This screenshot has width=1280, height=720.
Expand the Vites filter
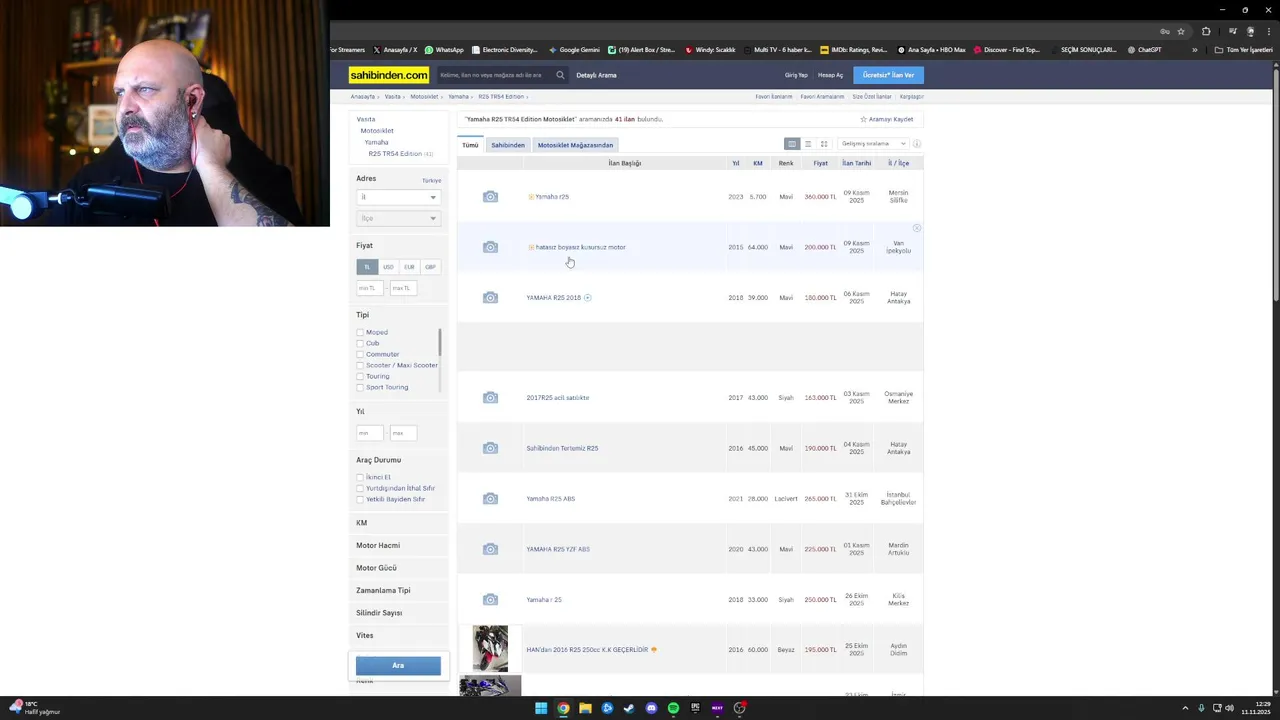(398, 635)
